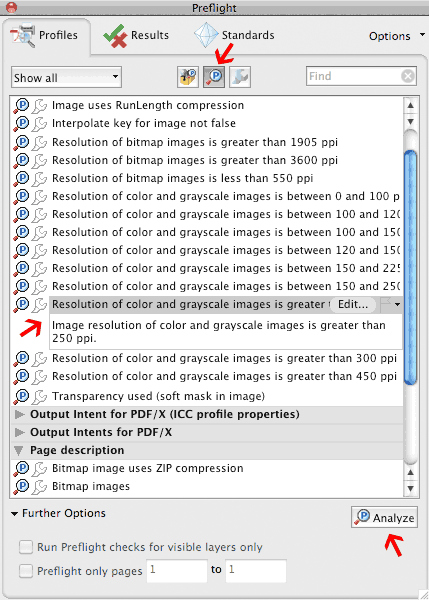This screenshot has height=600, width=429.
Task: Click check icon of the selected greater-than row
Action: [21, 304]
